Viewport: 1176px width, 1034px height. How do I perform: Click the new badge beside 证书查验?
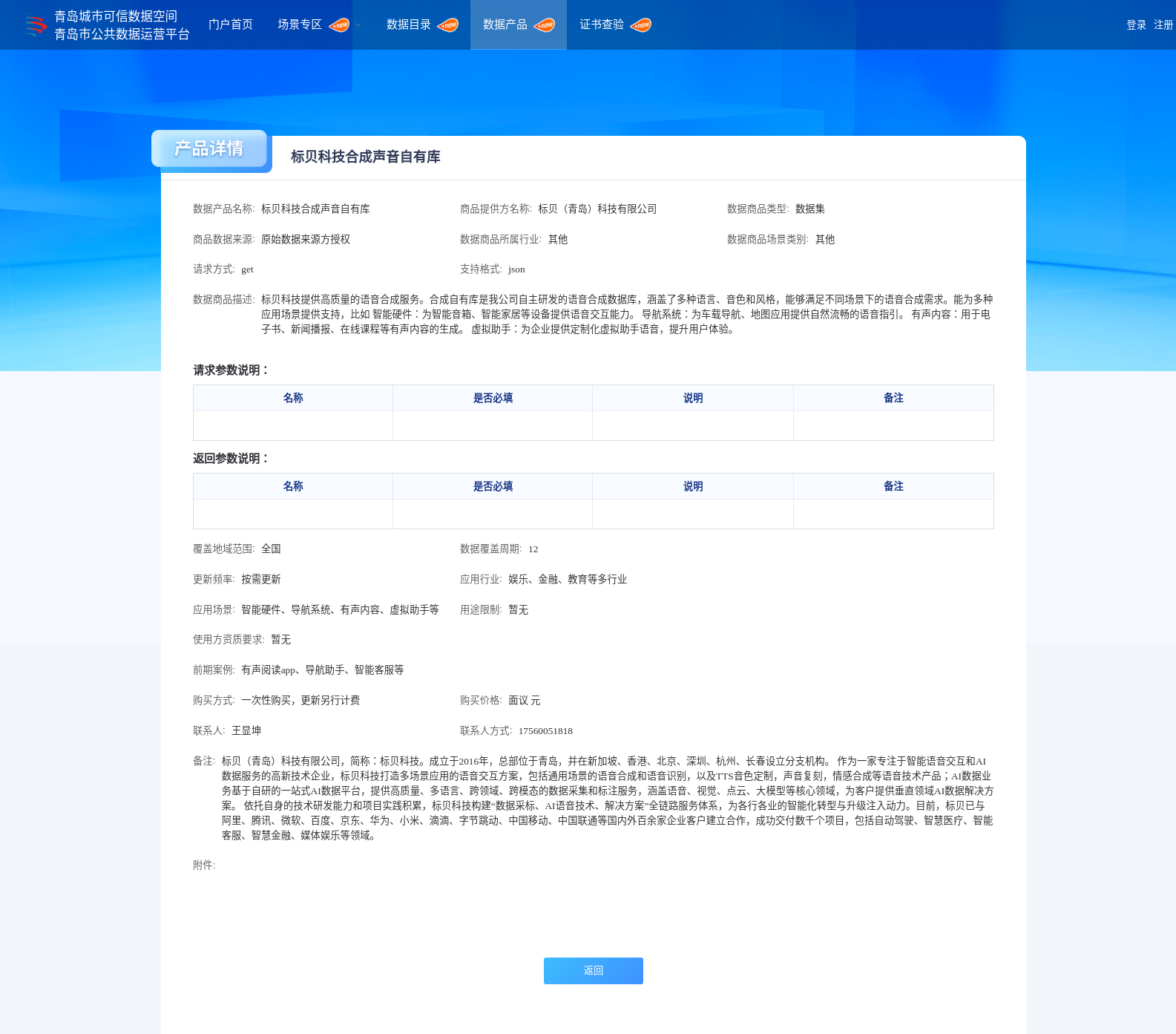coord(641,25)
